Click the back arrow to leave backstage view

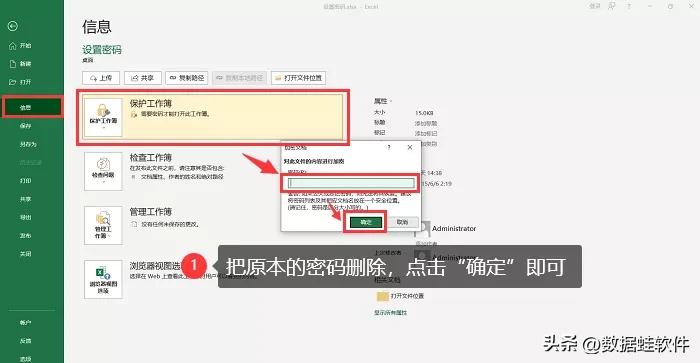(x=12, y=26)
